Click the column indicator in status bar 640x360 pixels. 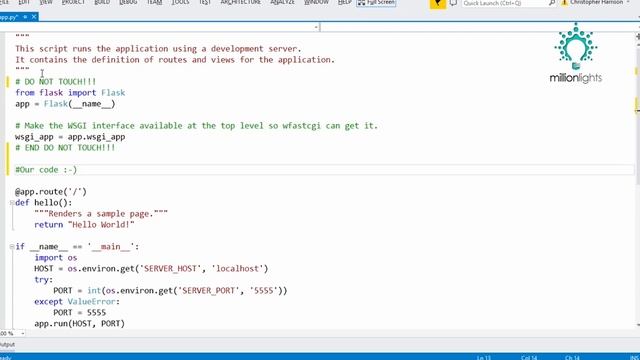tap(529, 358)
